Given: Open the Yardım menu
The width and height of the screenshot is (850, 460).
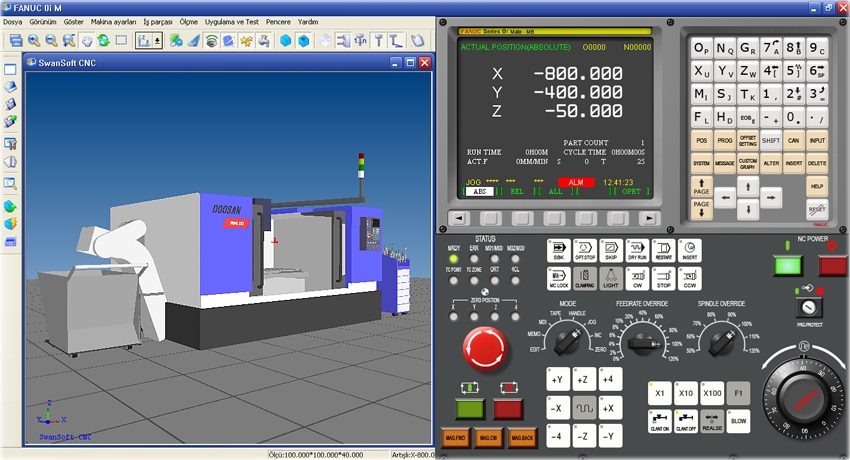Looking at the screenshot, I should 308,22.
